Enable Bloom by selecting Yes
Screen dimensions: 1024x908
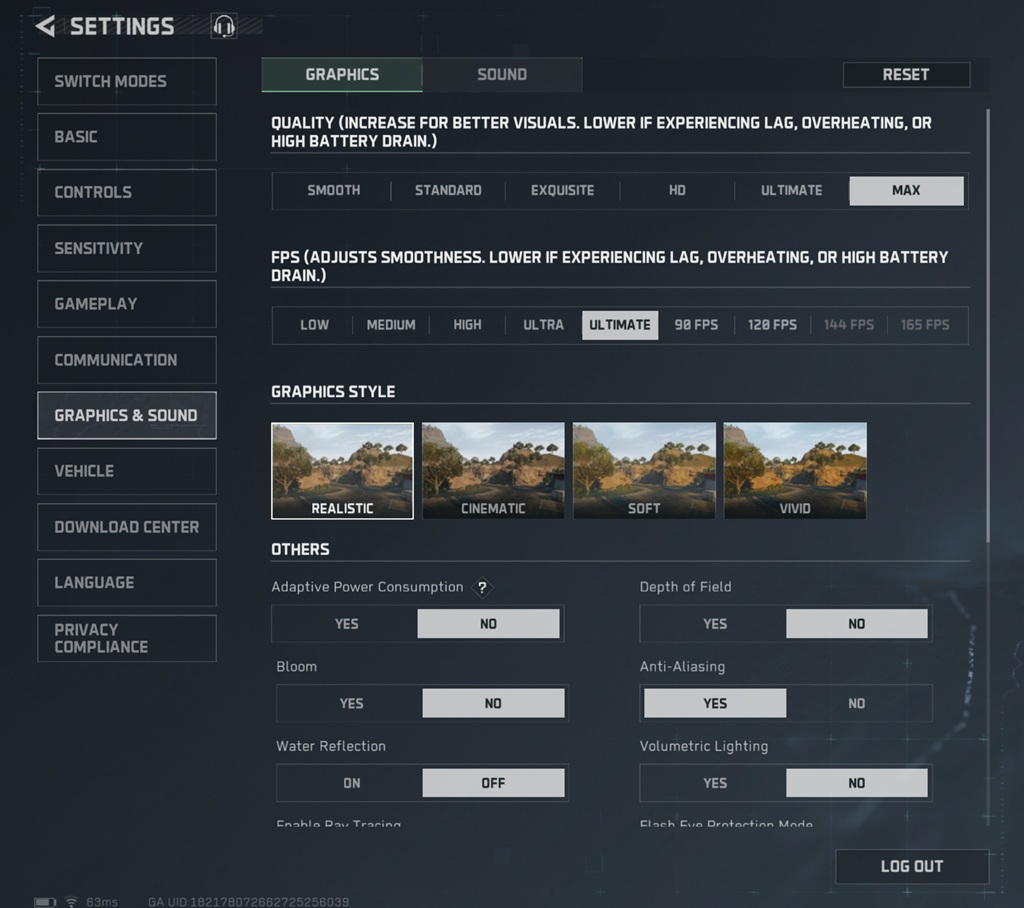coord(350,703)
